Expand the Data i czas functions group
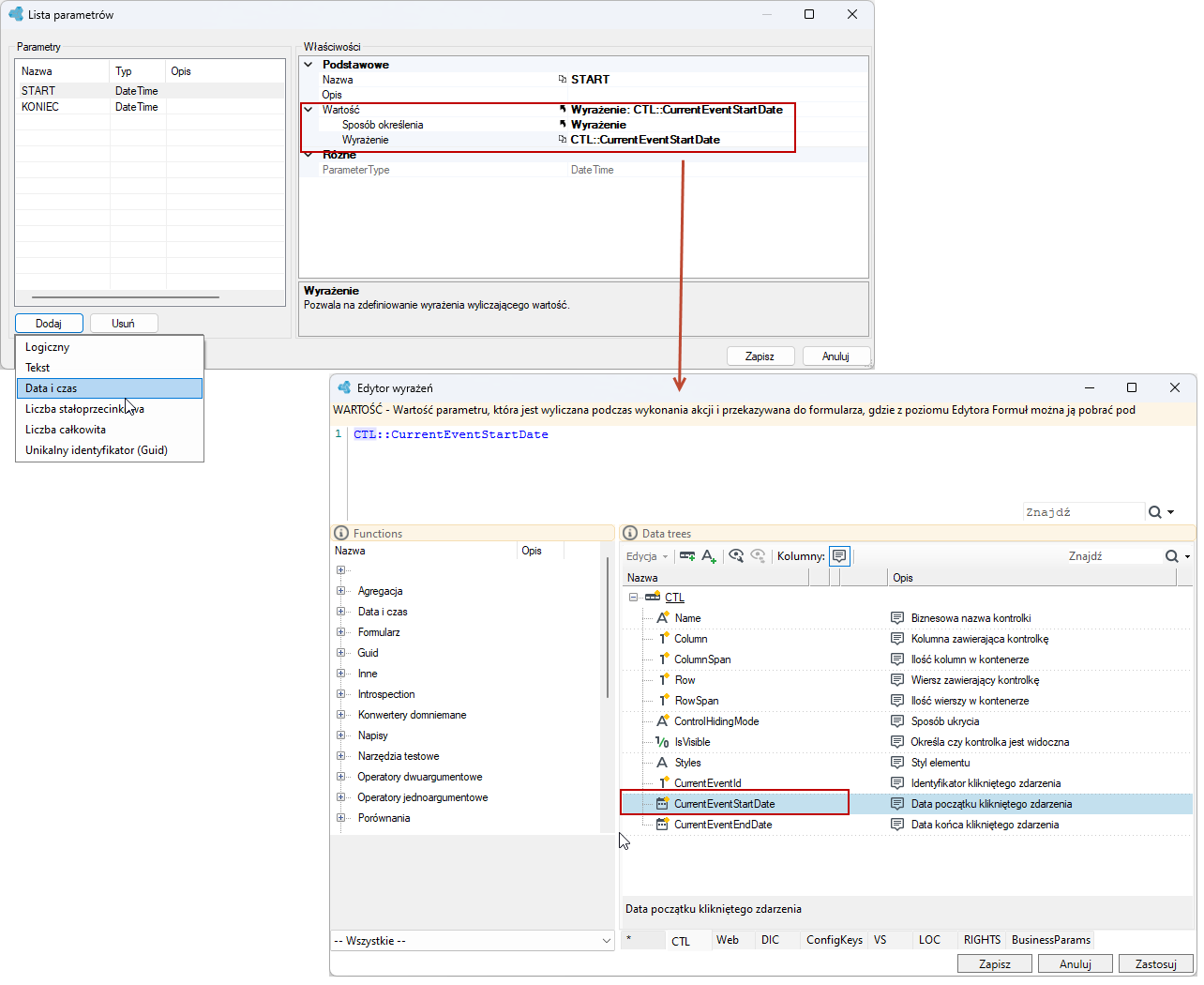Image resolution: width=1204 pixels, height=985 pixels. tap(341, 612)
